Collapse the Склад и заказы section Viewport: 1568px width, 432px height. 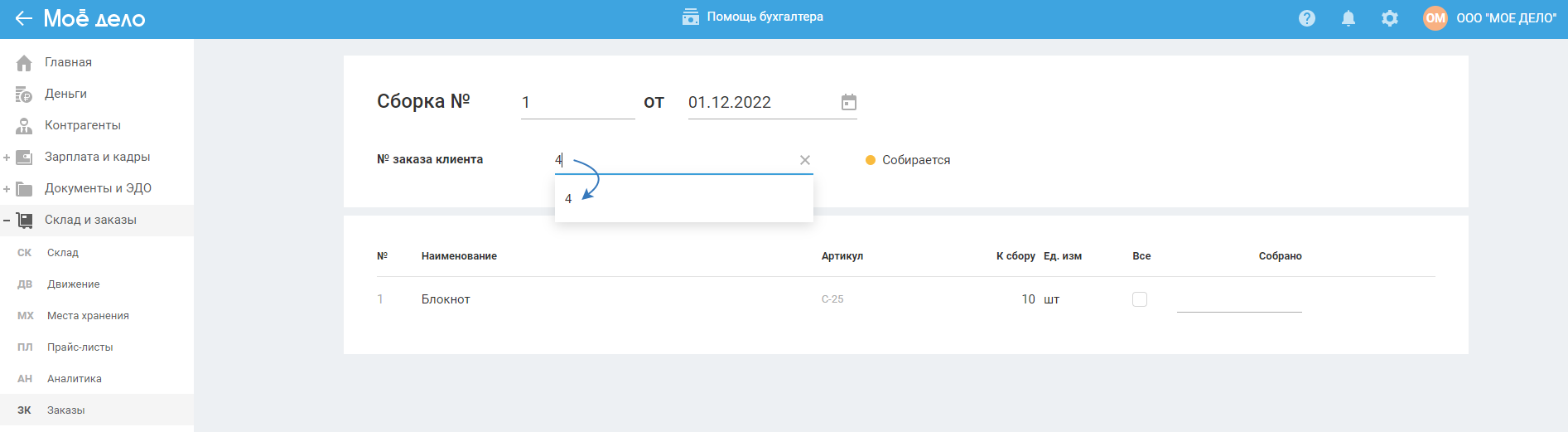point(7,221)
